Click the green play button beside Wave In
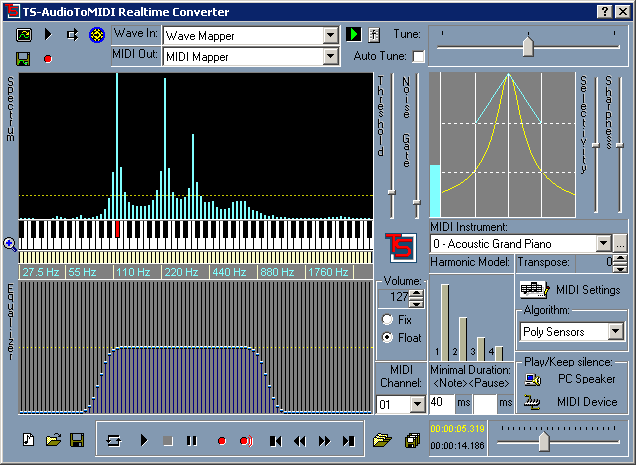The width and height of the screenshot is (636, 465). pos(353,35)
